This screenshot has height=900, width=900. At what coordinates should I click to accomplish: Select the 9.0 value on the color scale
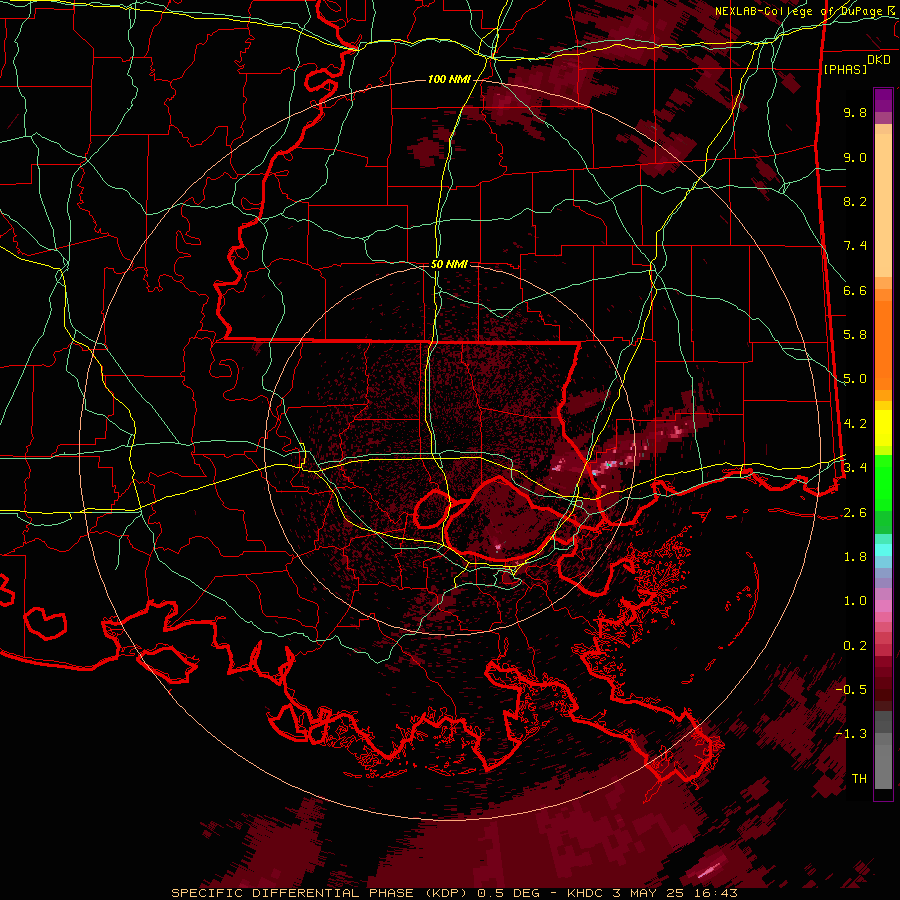click(x=855, y=157)
